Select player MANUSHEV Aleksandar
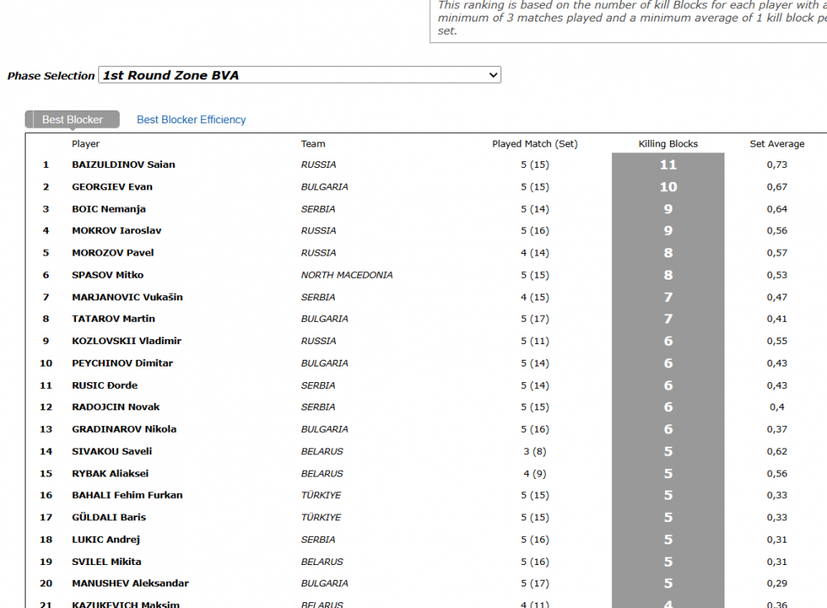 click(130, 583)
